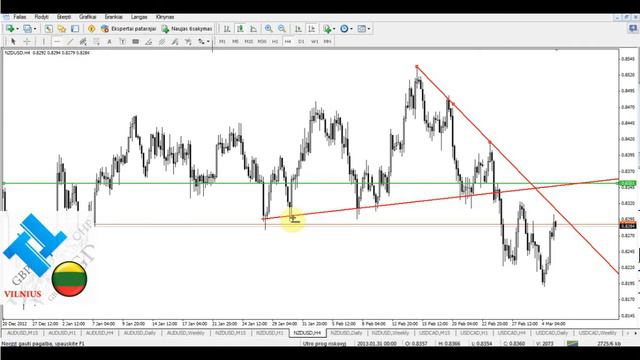Set timeframe to M15
Screen dimensions: 640x360
tap(249, 41)
